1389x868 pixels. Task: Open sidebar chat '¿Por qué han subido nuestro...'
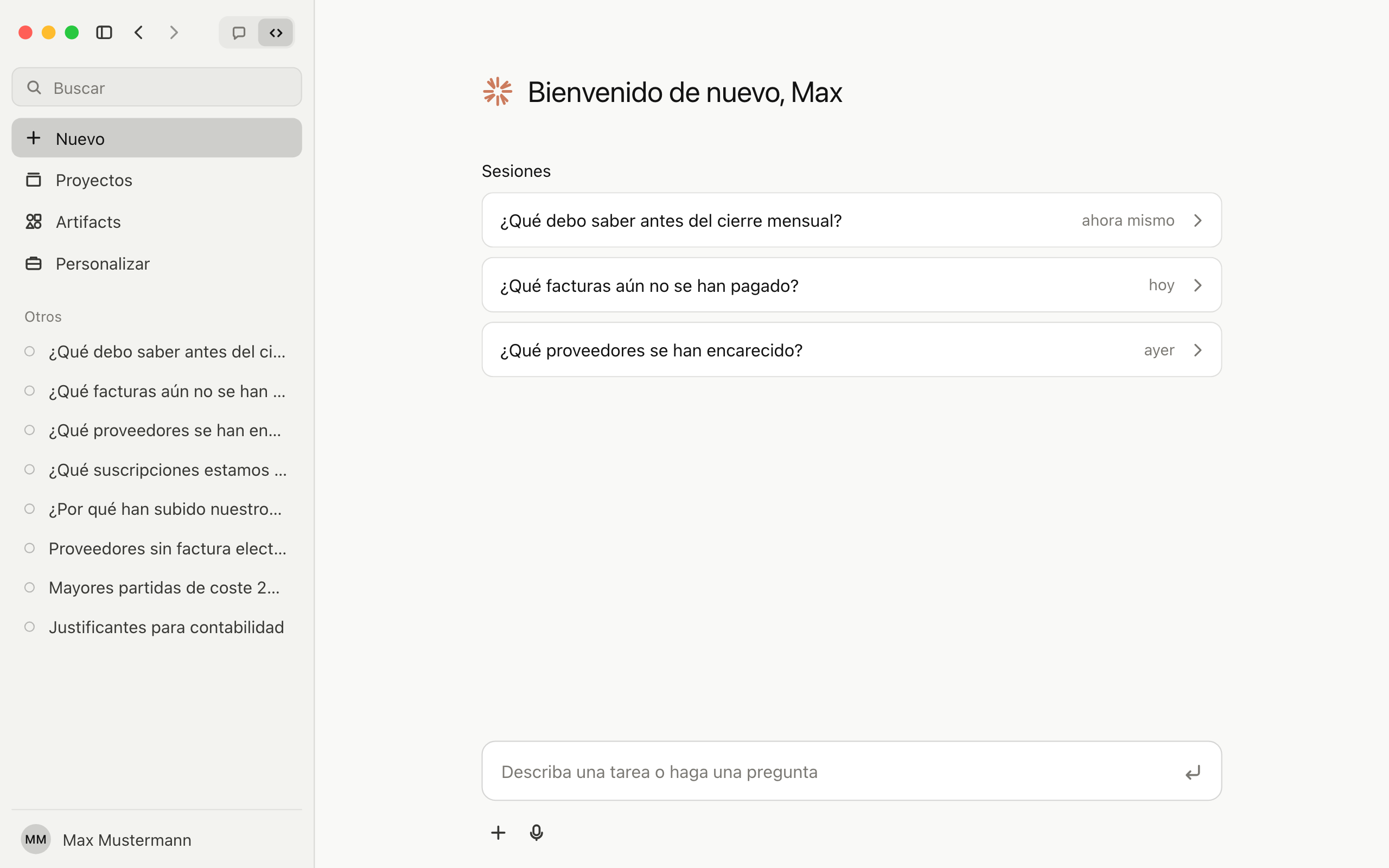[157, 509]
